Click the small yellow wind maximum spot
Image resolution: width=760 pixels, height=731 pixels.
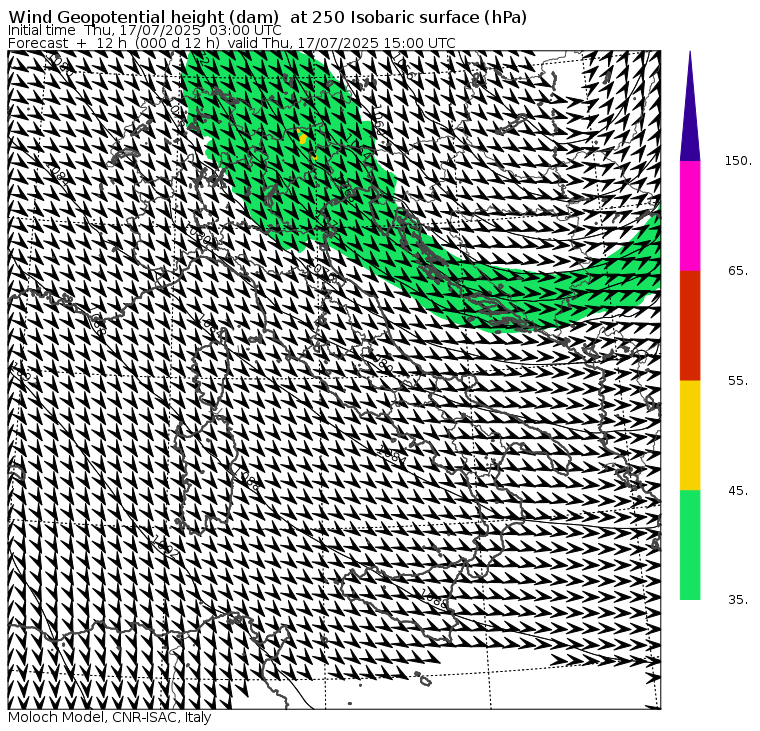coord(303,138)
